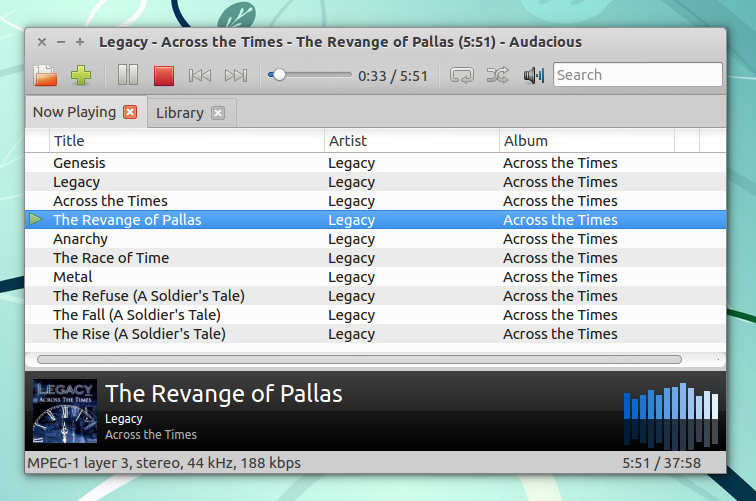Select The Refuse (A Soldier's Tale)
The height and width of the screenshot is (501, 756).
click(x=376, y=296)
